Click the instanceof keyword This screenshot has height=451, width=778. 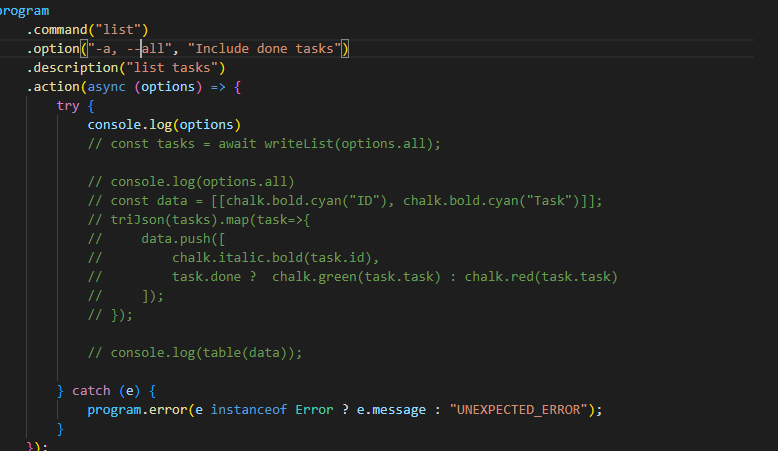click(x=249, y=410)
